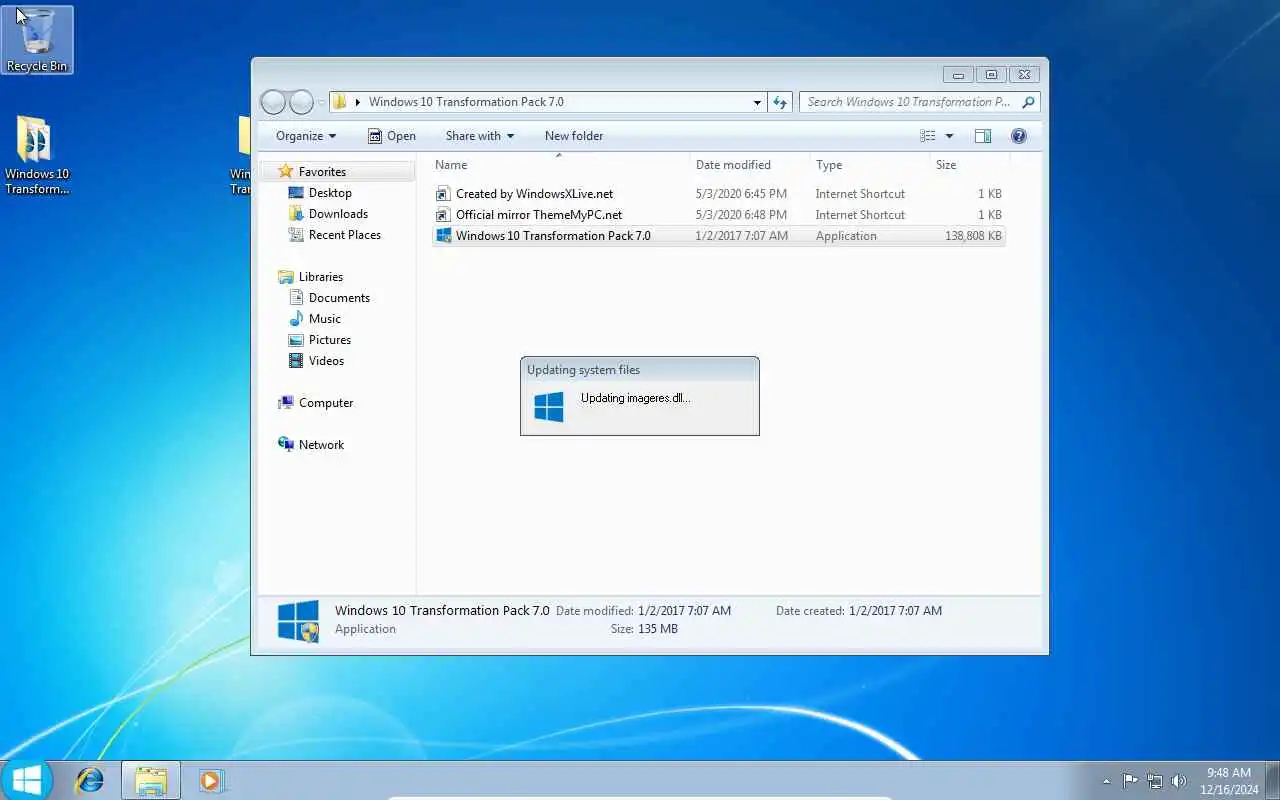Click 5/3/2020 6:48 PM date cell
Screen dimensions: 1280x800
click(x=741, y=215)
